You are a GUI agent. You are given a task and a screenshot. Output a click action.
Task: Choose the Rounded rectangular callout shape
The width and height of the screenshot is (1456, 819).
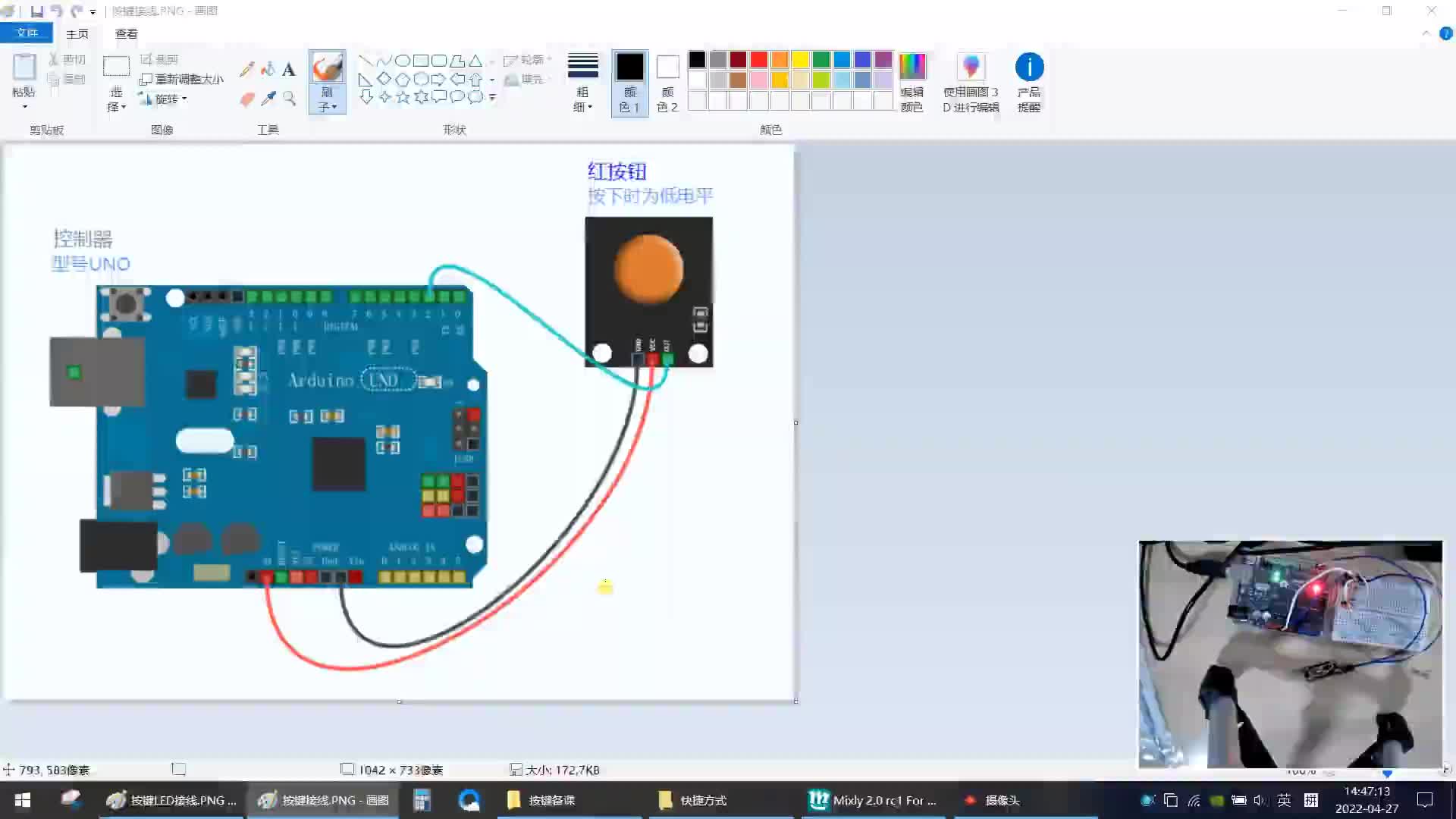pos(439,97)
